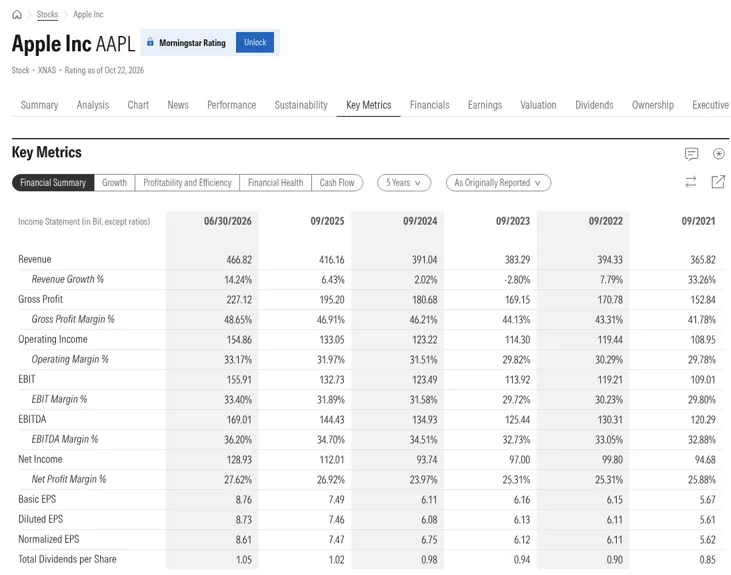Click the Income Statement units header text
The height and width of the screenshot is (575, 731).
[84, 222]
